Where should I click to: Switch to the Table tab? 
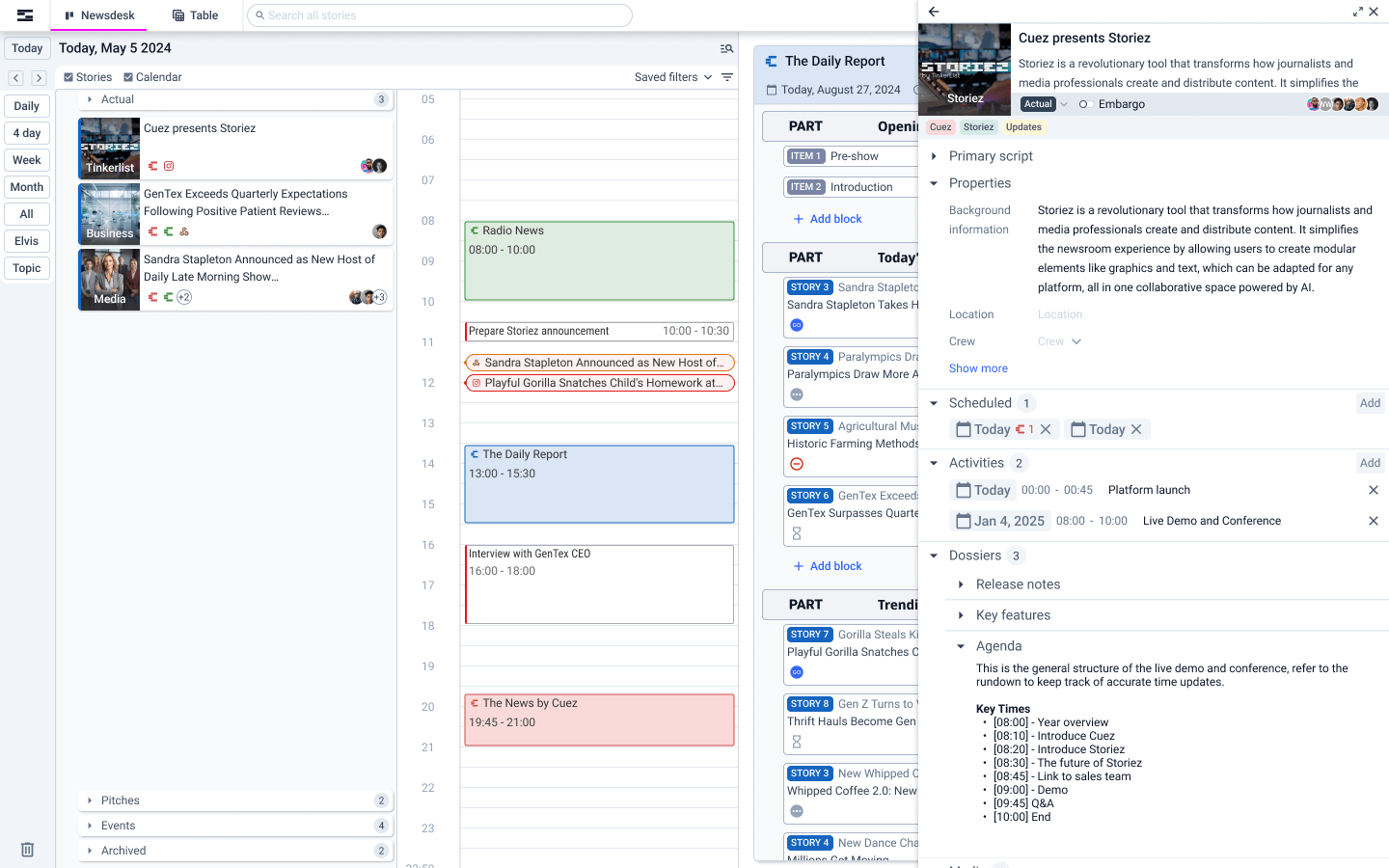pos(195,15)
